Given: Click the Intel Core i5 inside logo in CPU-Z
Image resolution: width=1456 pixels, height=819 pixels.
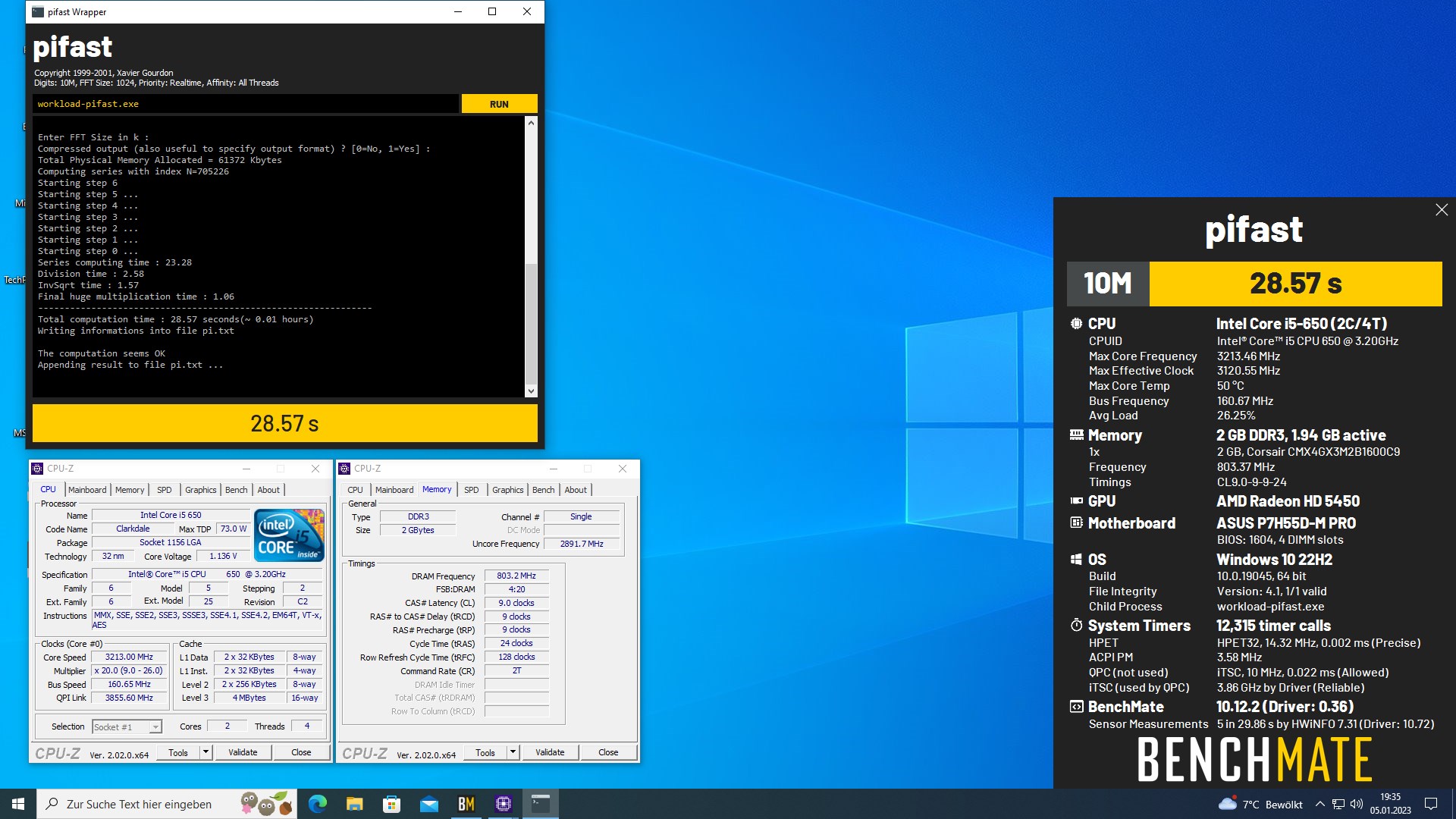Looking at the screenshot, I should pos(290,535).
